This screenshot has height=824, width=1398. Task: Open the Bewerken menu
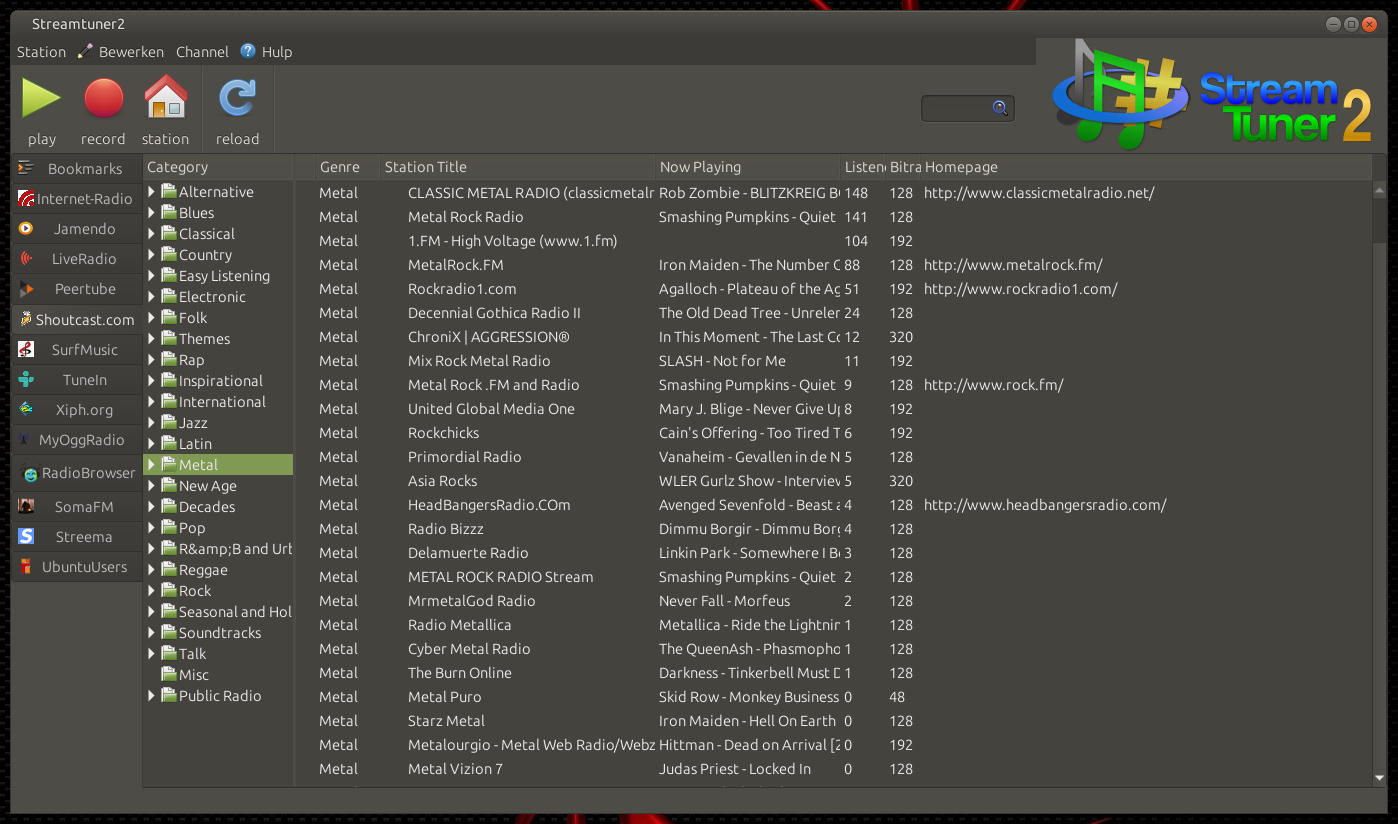[x=130, y=52]
